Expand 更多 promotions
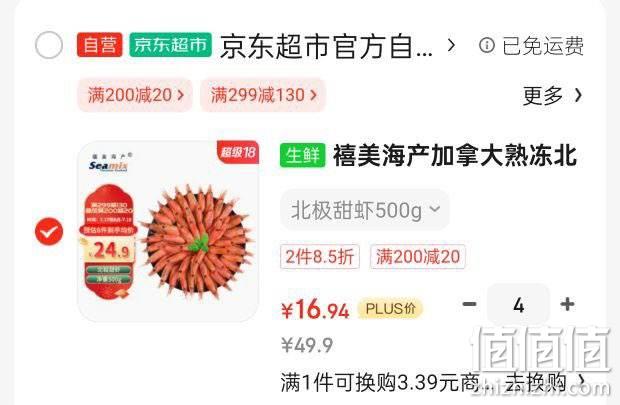This screenshot has height=405, width=620. [x=552, y=95]
